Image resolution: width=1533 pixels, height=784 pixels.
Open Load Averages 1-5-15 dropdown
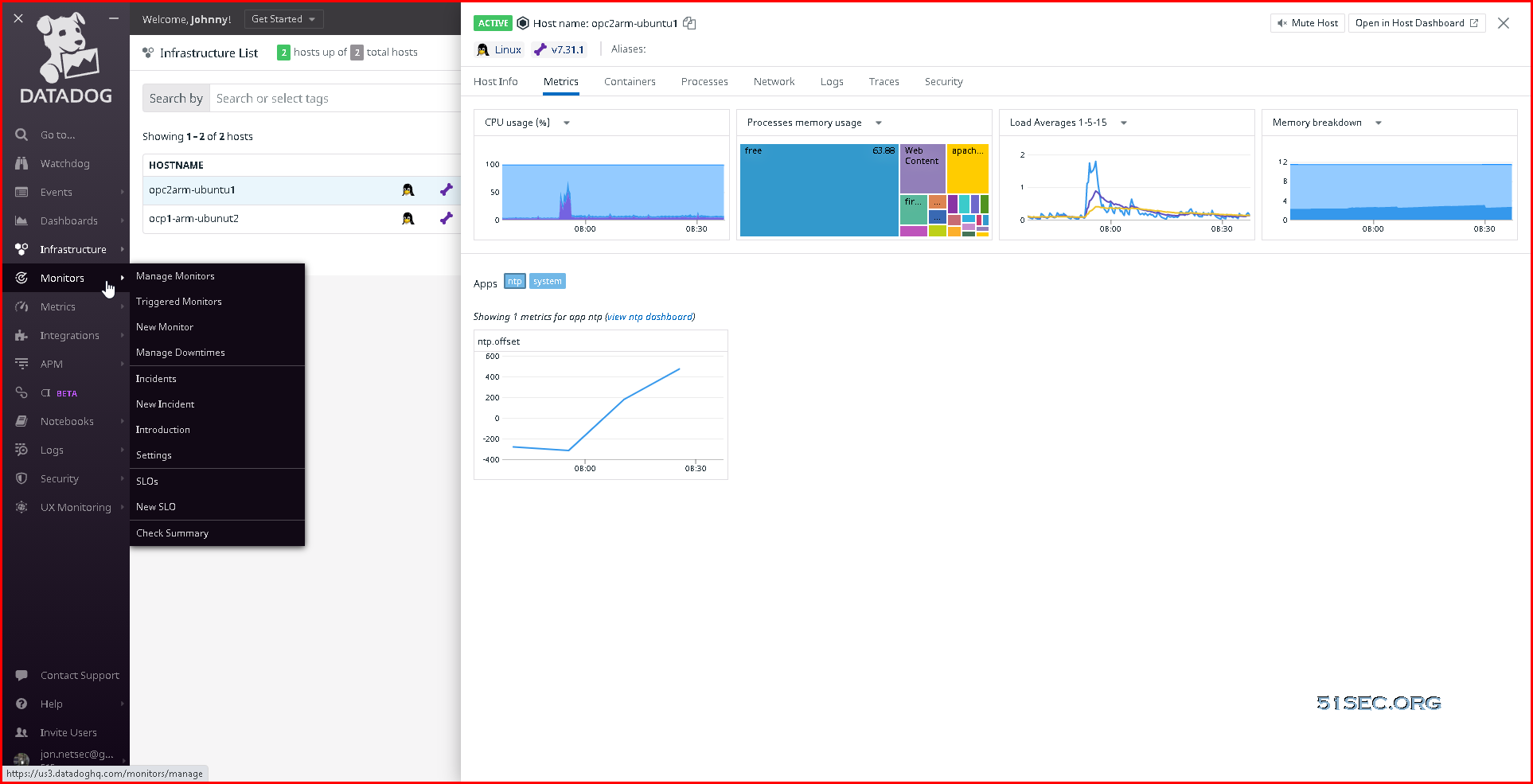1124,123
